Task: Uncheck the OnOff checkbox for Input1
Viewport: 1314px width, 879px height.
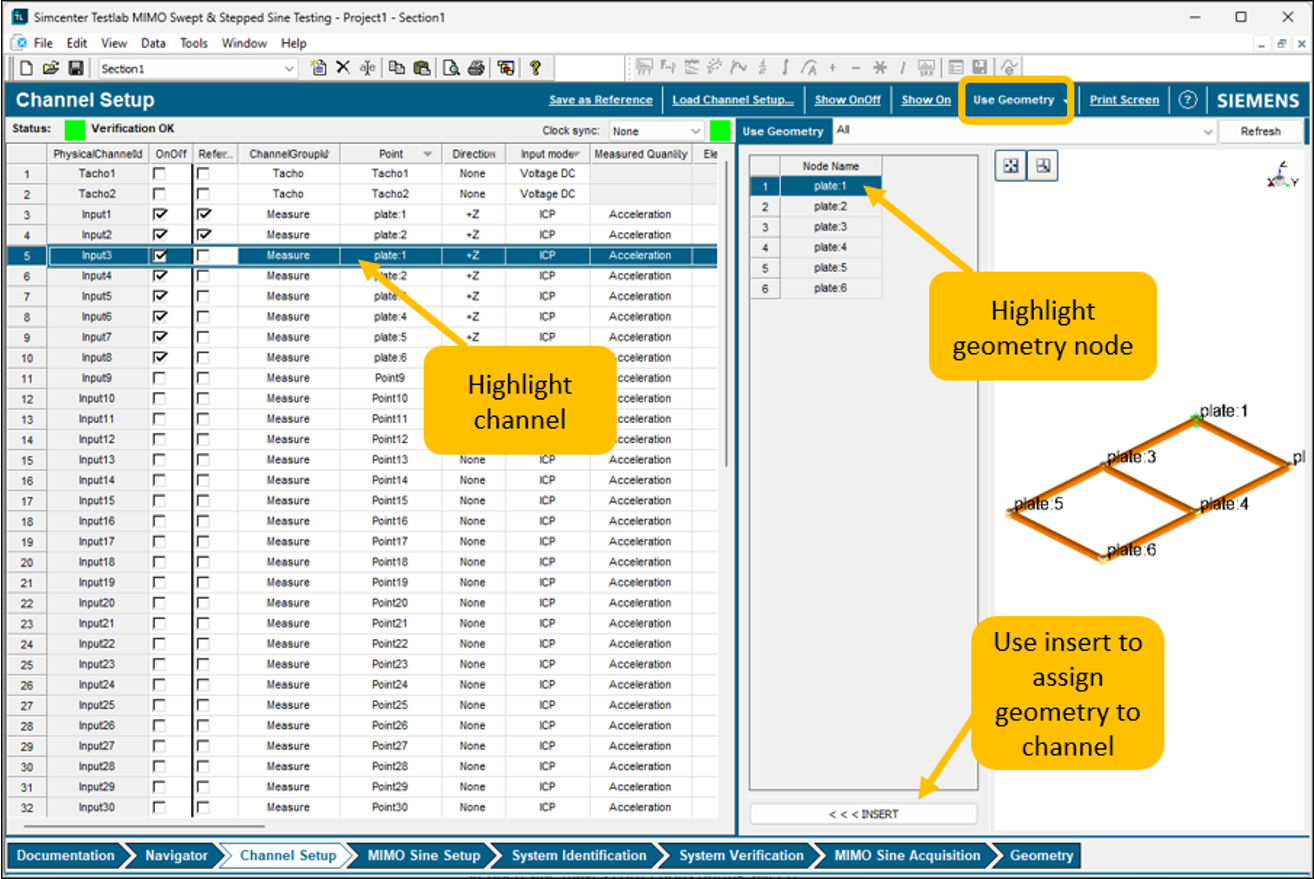Action: click(x=159, y=214)
